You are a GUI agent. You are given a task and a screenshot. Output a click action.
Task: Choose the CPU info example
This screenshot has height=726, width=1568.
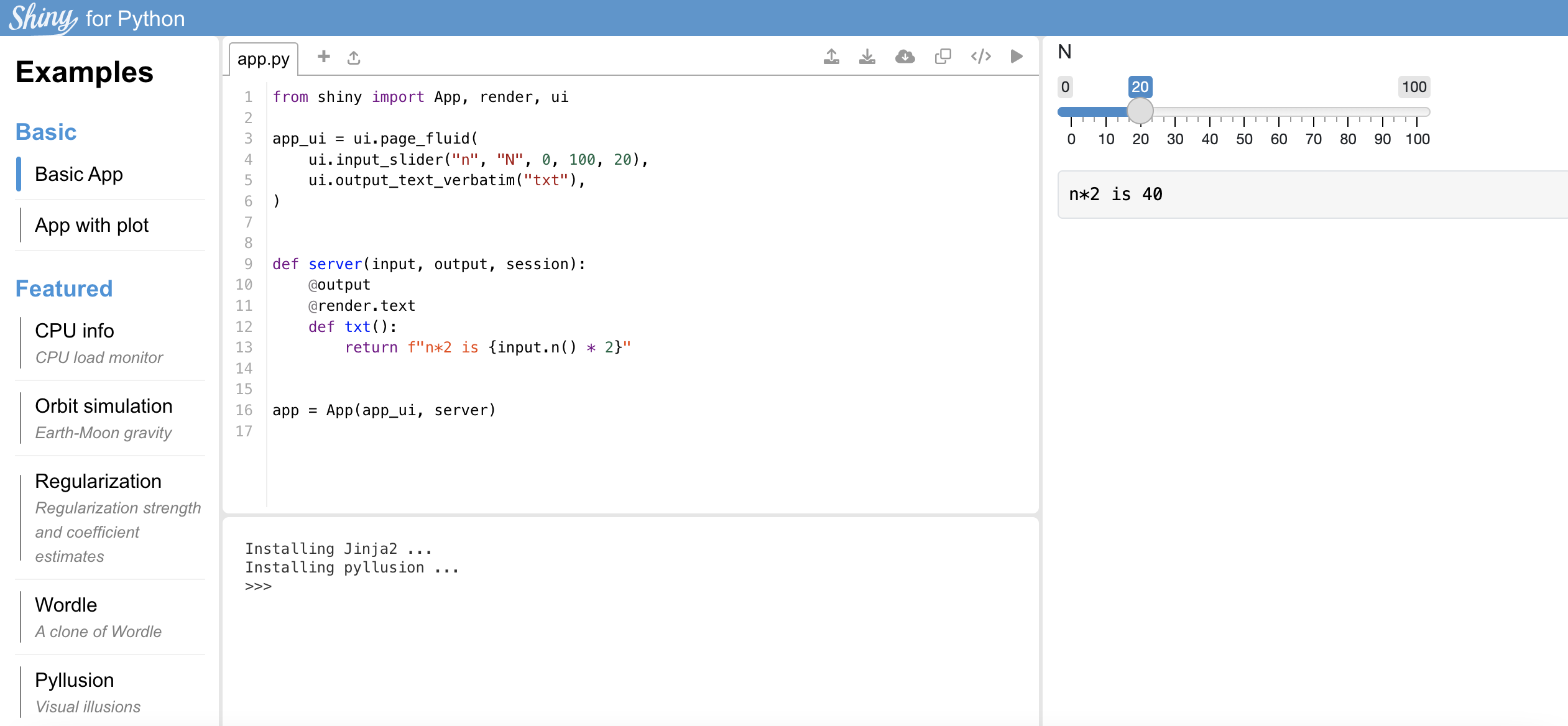[74, 331]
